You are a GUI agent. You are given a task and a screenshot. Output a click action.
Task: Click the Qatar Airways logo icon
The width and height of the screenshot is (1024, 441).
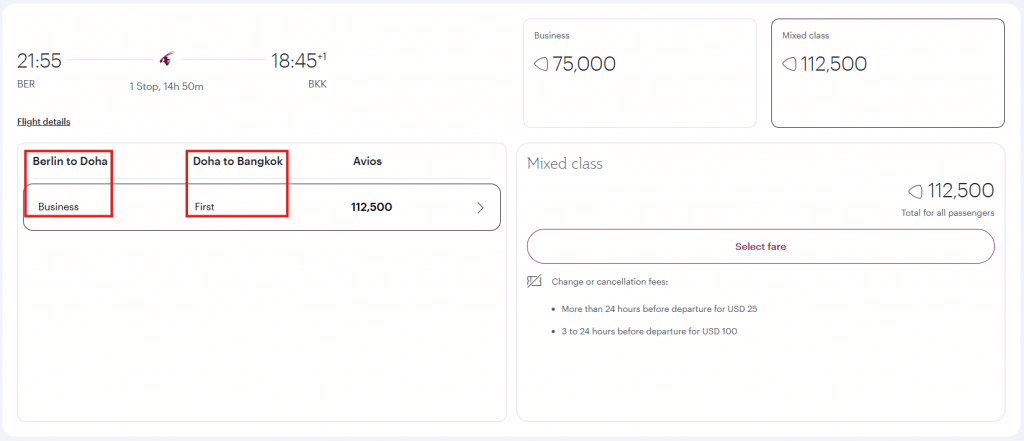[166, 60]
